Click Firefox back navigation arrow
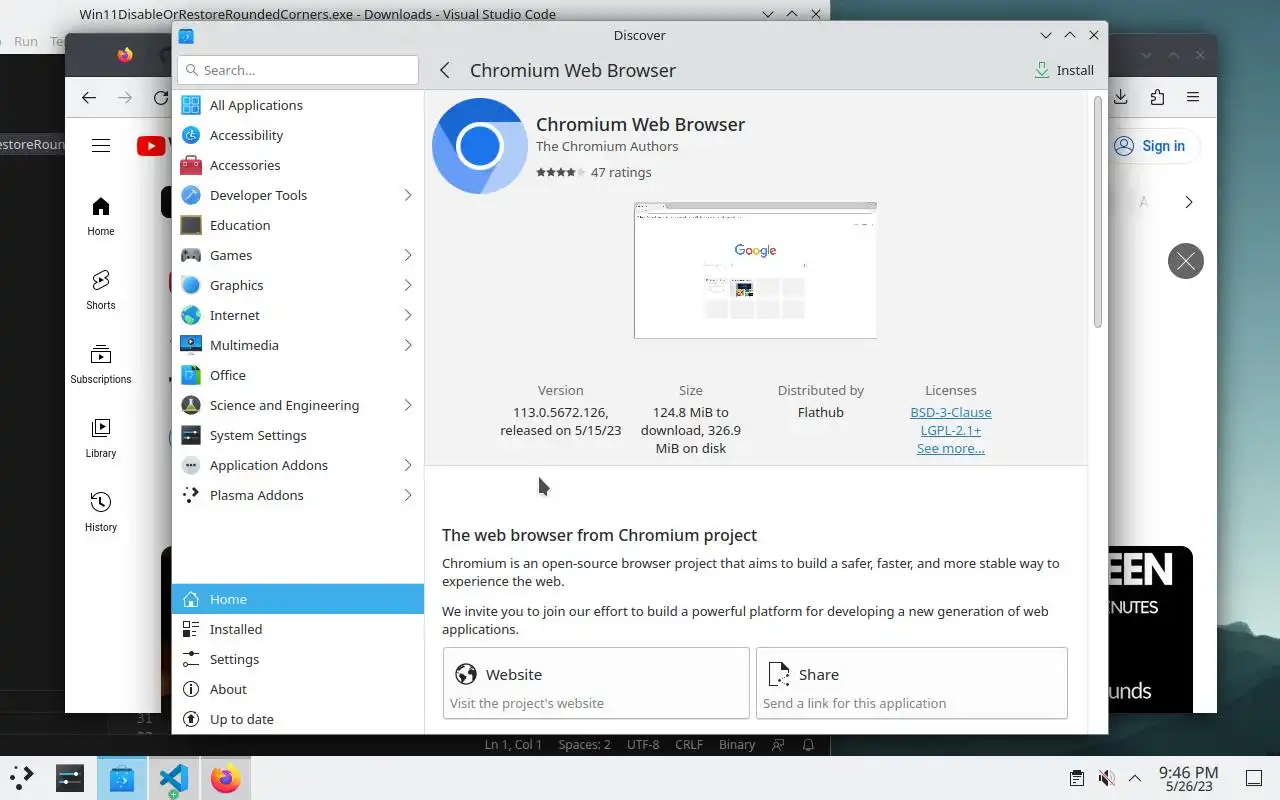The width and height of the screenshot is (1280, 800). pyautogui.click(x=89, y=97)
